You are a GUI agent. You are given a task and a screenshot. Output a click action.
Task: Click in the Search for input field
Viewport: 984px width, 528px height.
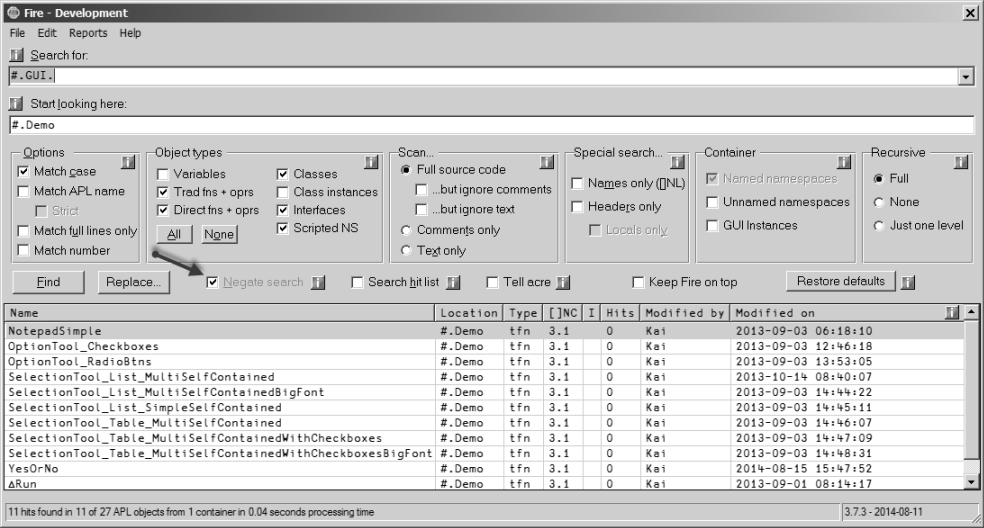point(484,76)
